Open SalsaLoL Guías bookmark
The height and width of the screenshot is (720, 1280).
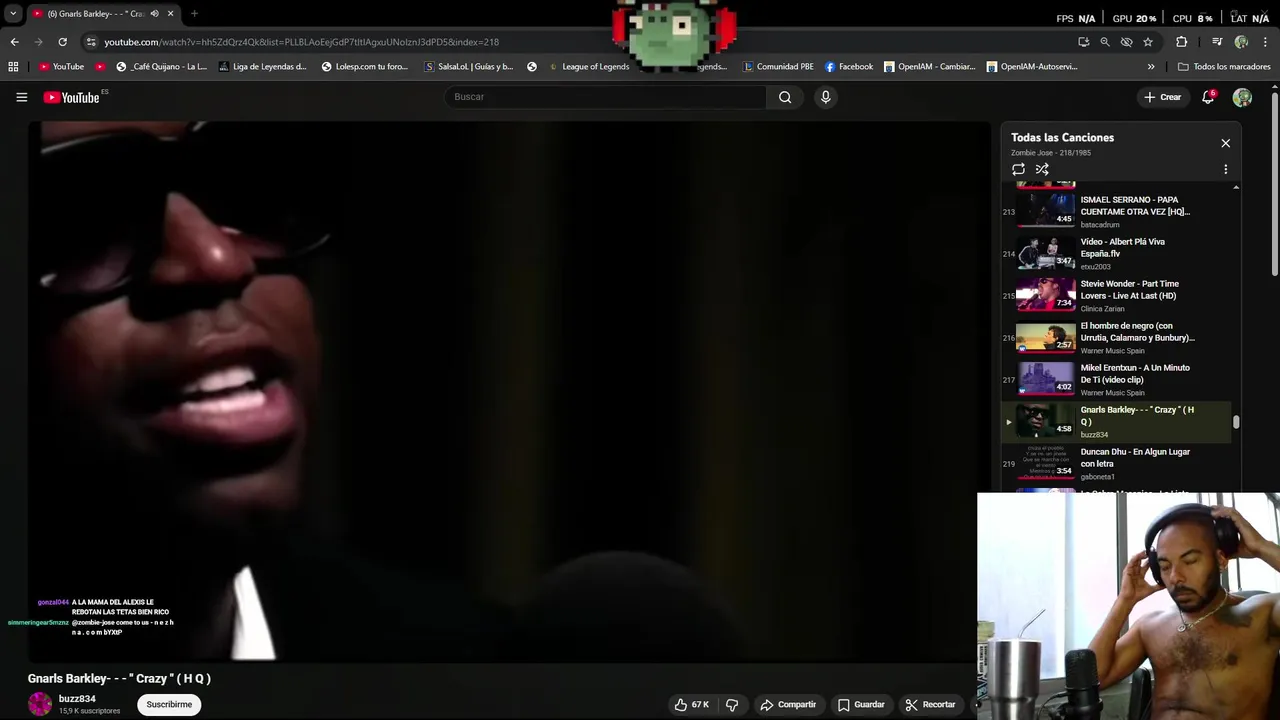click(468, 67)
